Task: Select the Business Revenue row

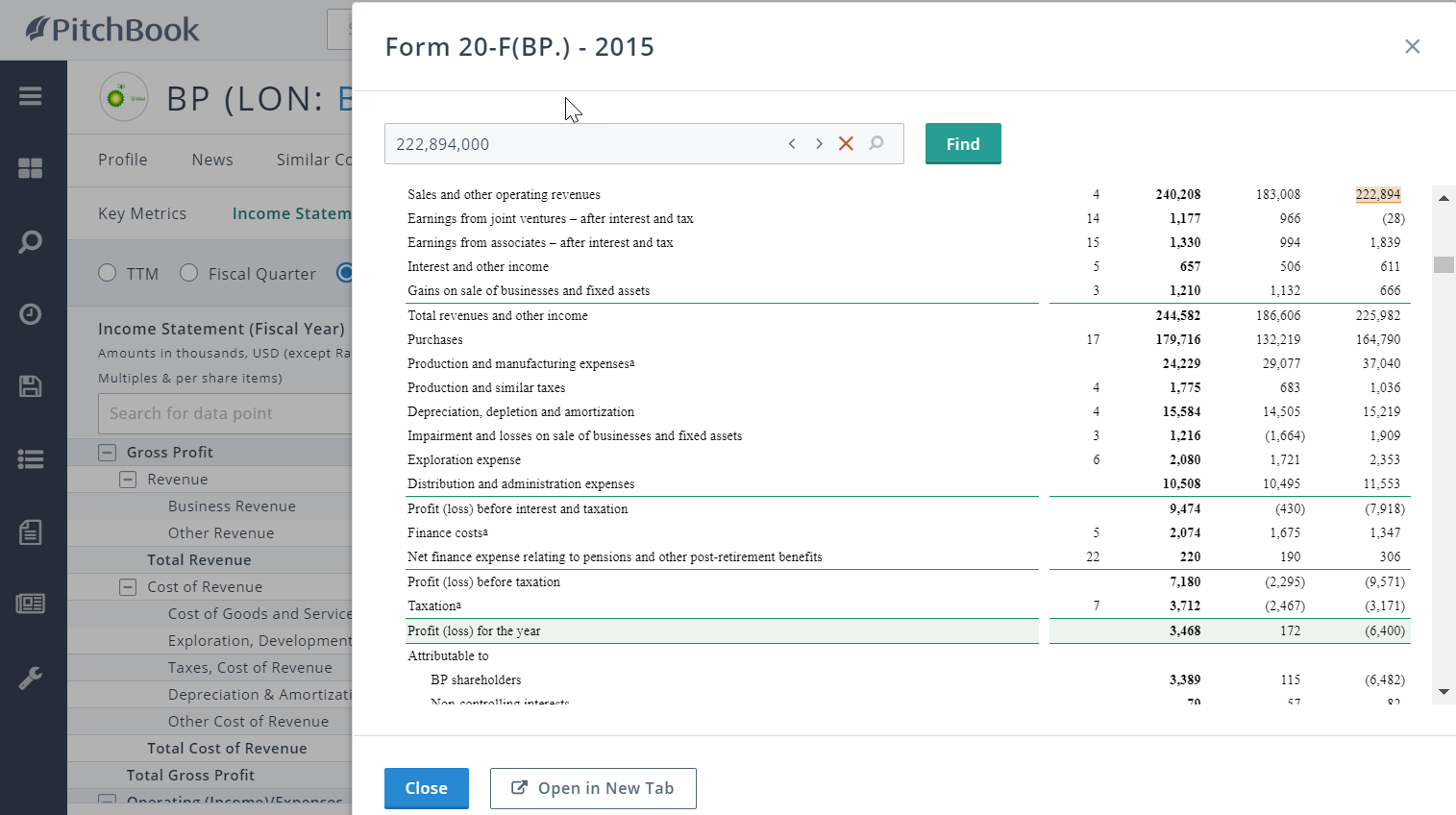Action: click(x=210, y=506)
